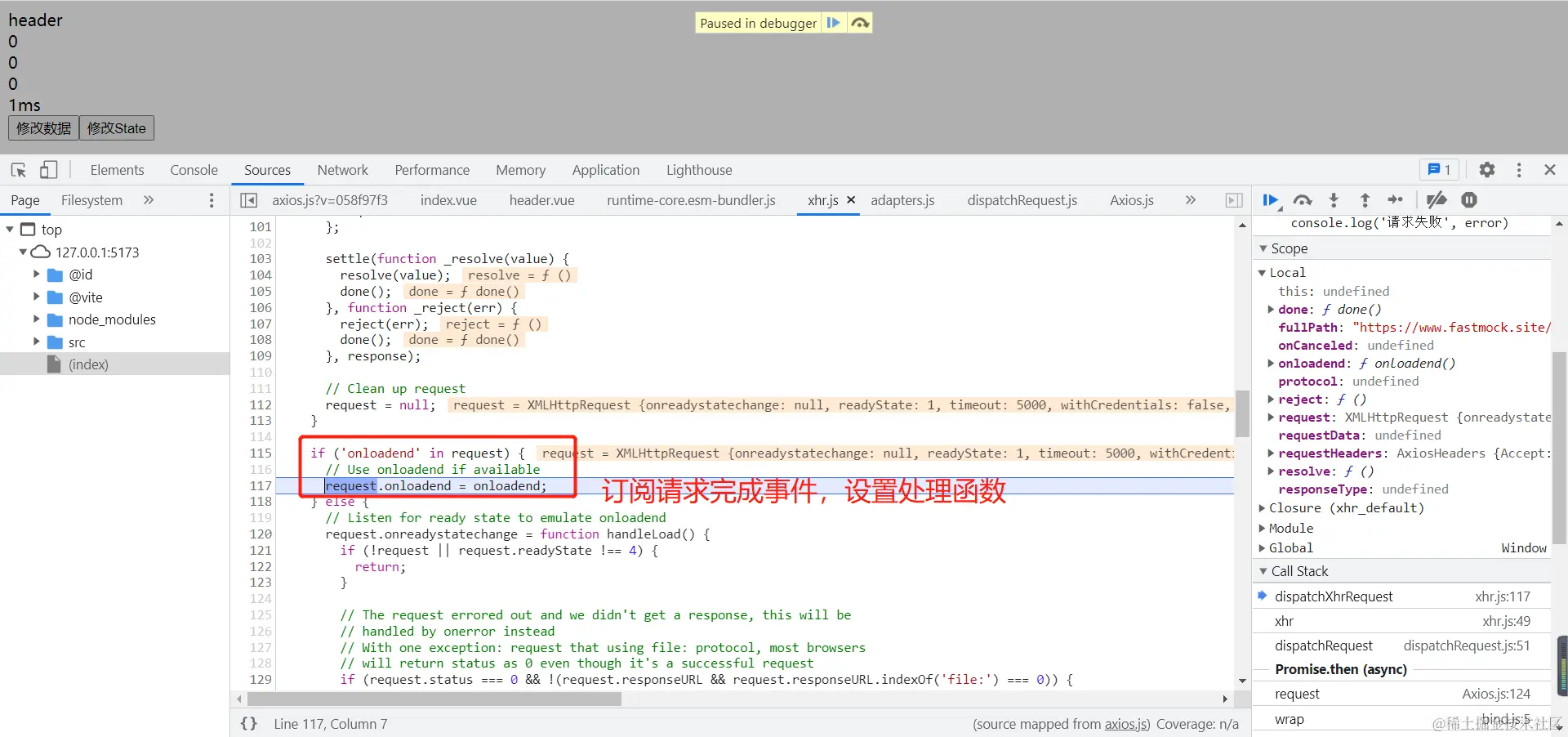Click the 修改State button on page
Viewport: 1568px width, 737px height.
(117, 128)
